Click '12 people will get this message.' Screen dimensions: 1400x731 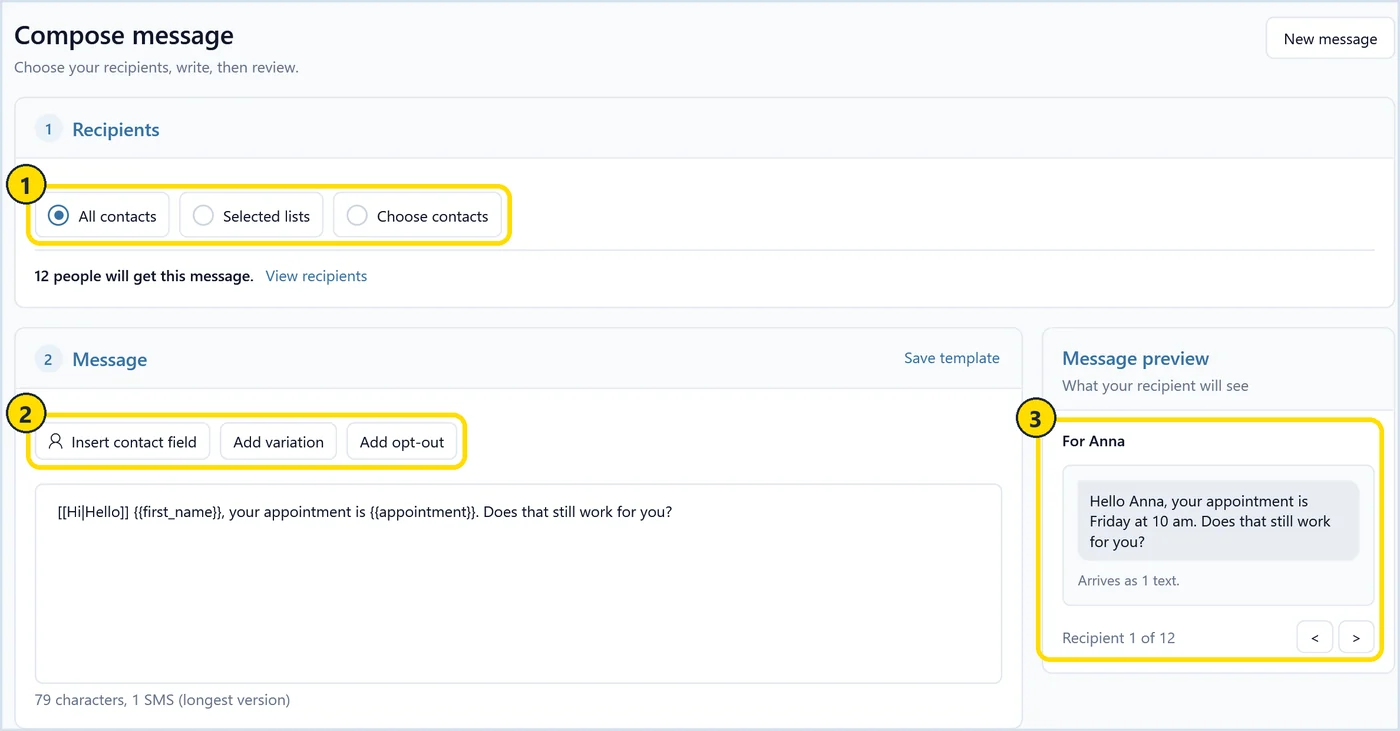(144, 276)
